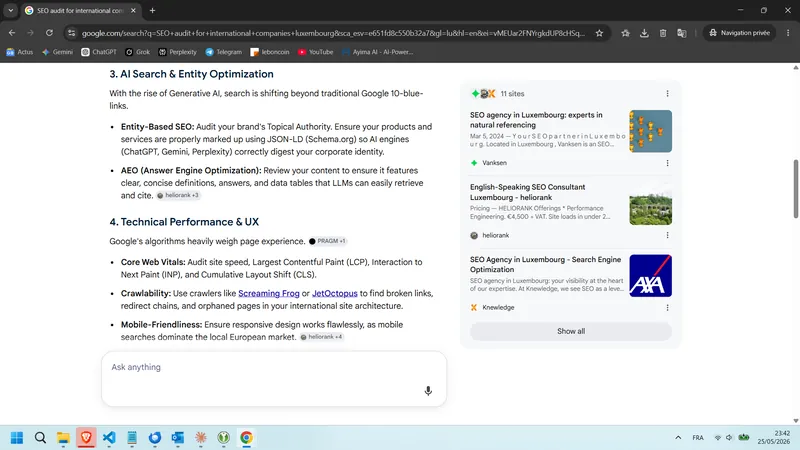Expand the system tray hidden icons
The width and height of the screenshot is (800, 450).
point(678,438)
